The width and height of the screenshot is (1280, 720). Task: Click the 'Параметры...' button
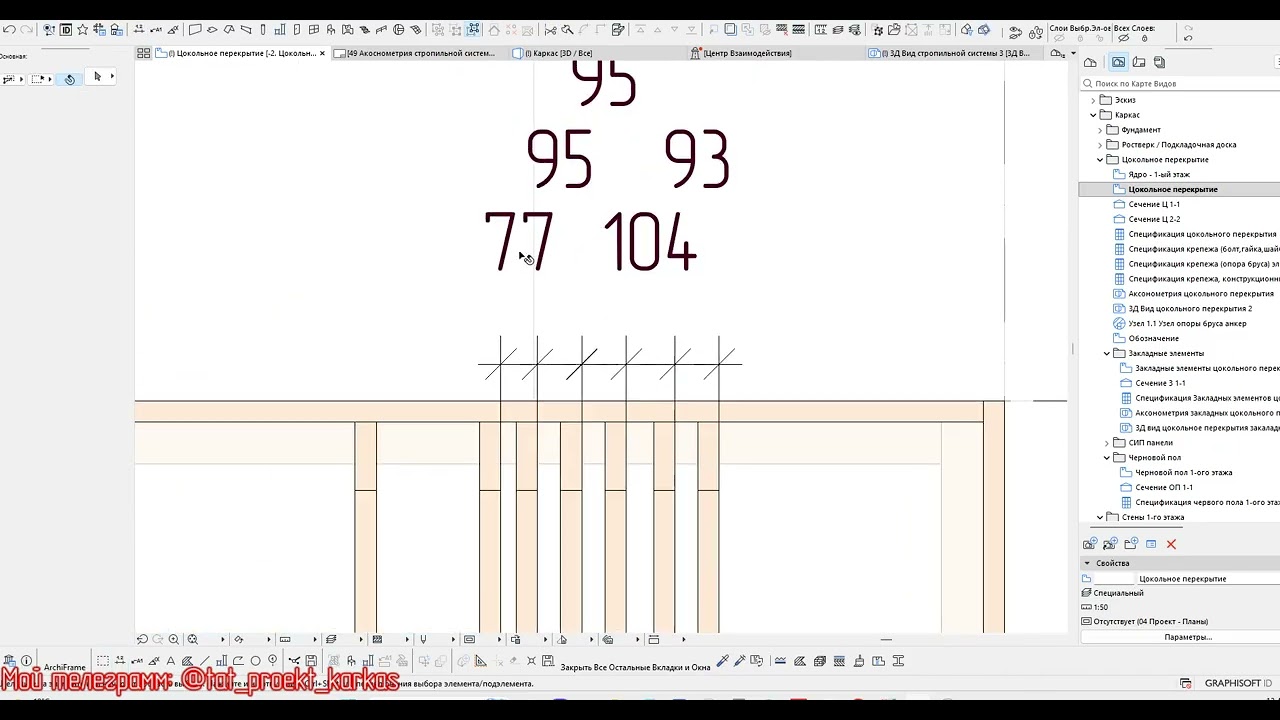tap(1188, 637)
